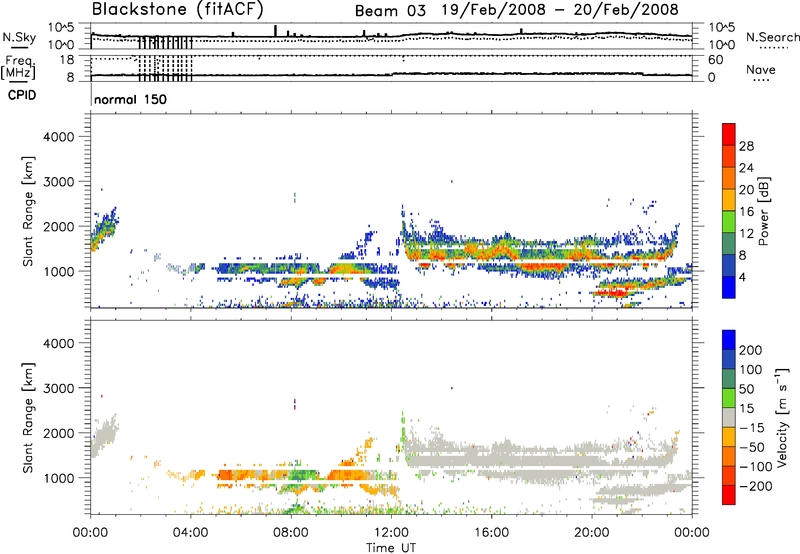Click the '4000' tick on the power panel
This screenshot has width=800, height=554.
click(59, 137)
